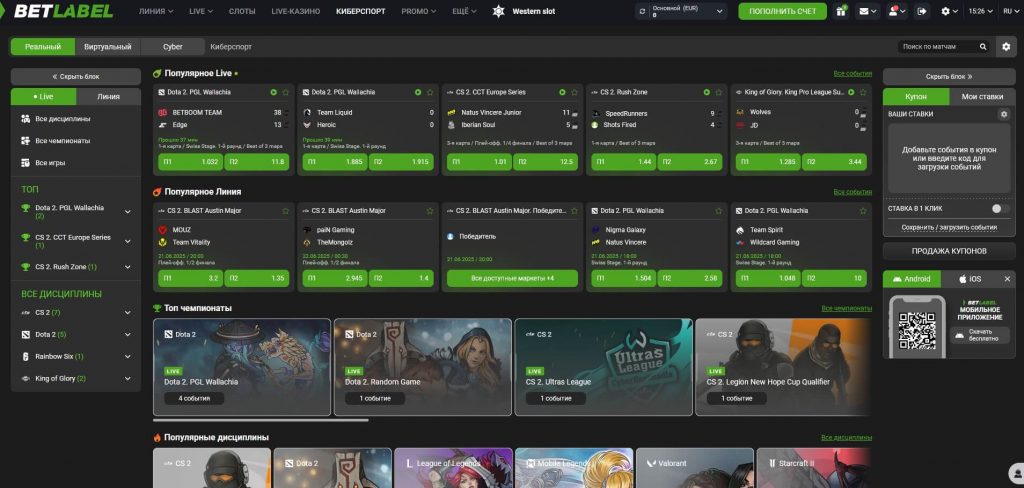1024x488 pixels.
Task: Expand King of Glory (2) discipline
Action: pyautogui.click(x=127, y=378)
